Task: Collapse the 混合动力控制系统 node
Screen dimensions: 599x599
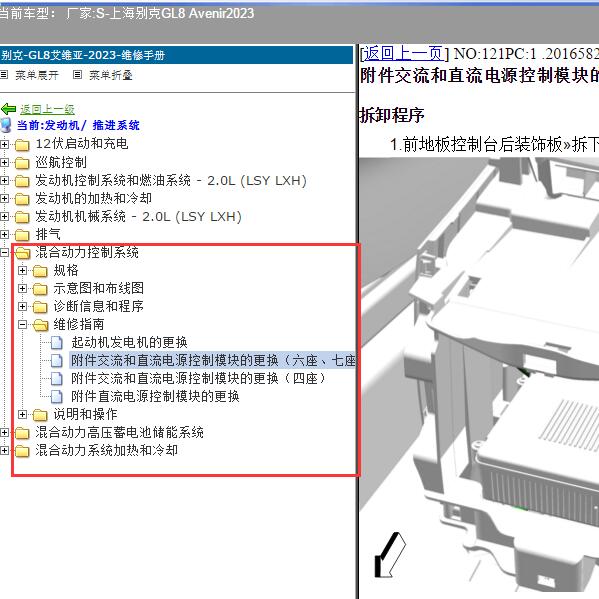Action: pyautogui.click(x=4, y=252)
